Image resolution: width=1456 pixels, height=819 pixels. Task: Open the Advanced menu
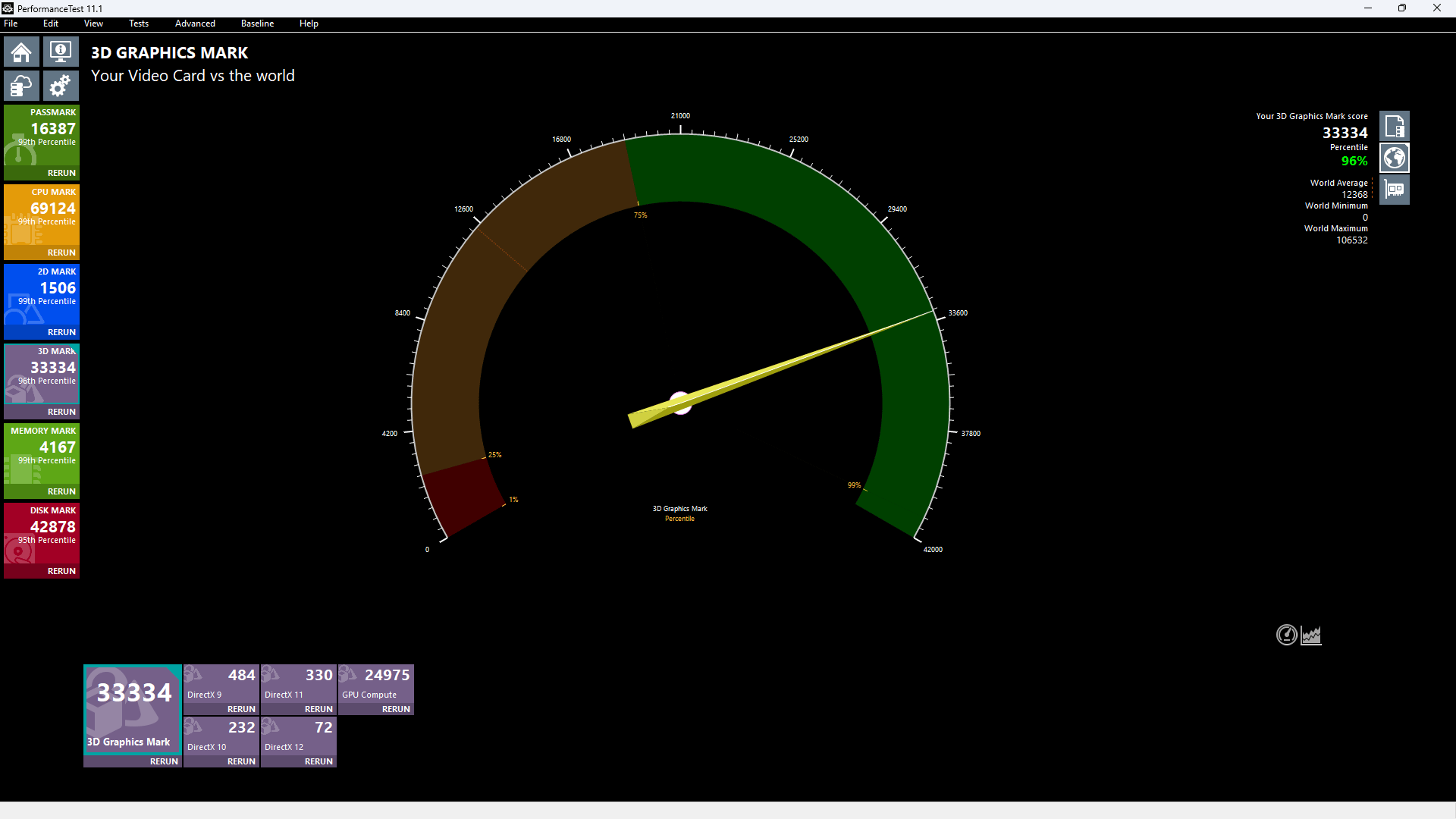[195, 24]
